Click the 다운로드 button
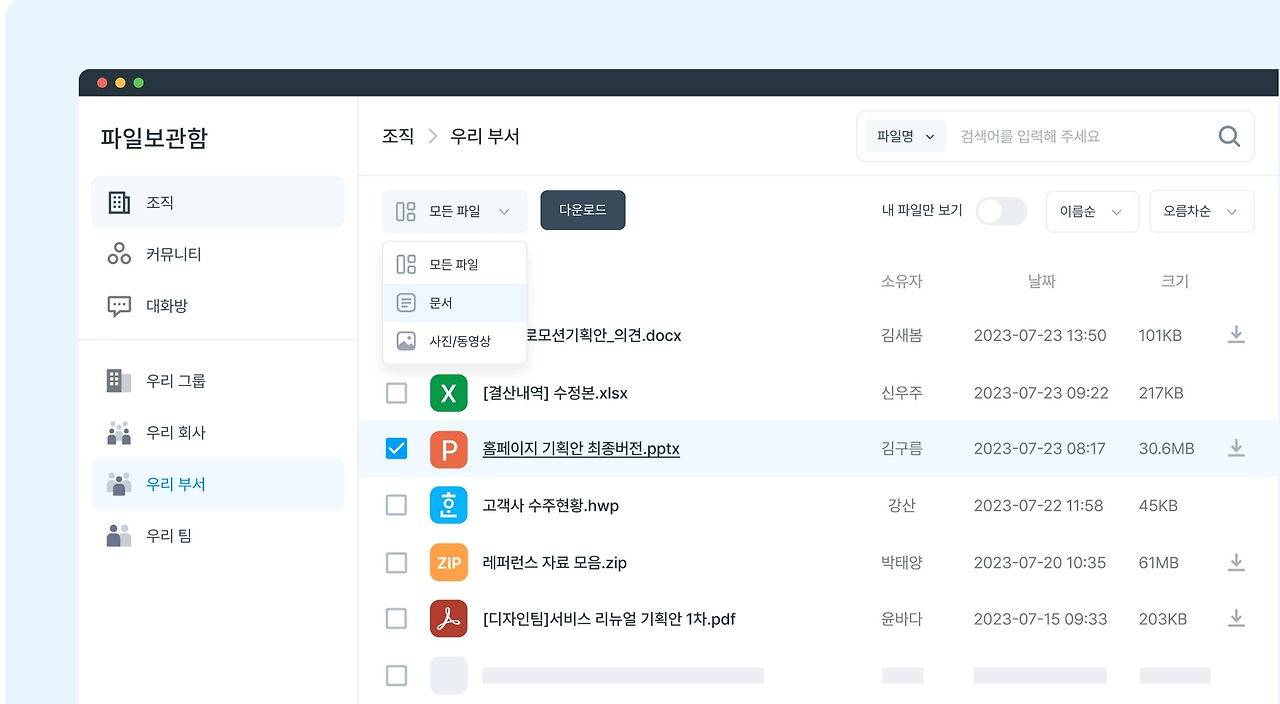 [583, 210]
